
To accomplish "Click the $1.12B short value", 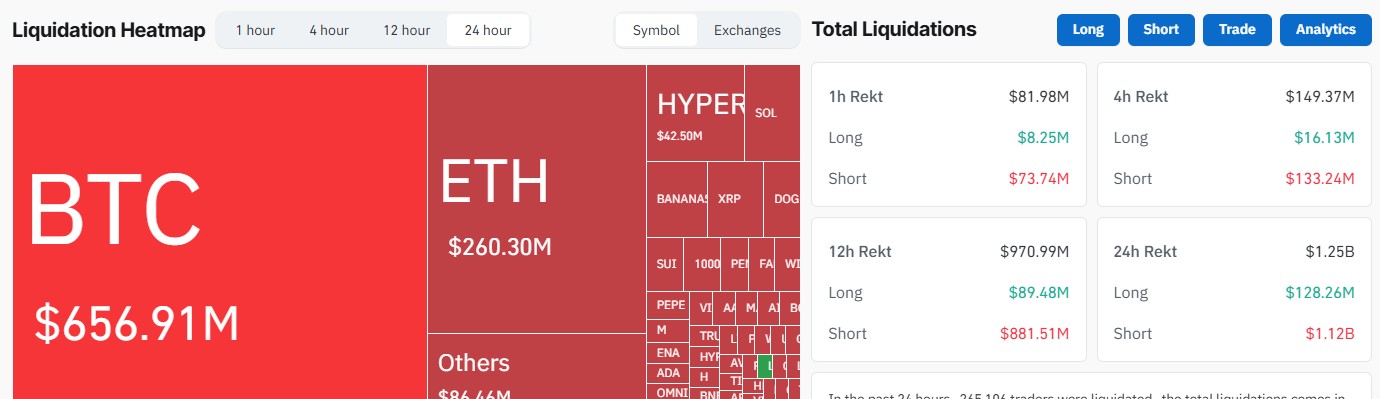I will [x=1330, y=334].
